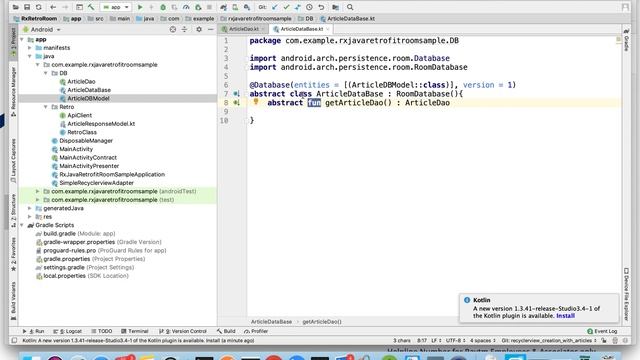This screenshot has width=640, height=360.
Task: Switch to the ArticleDao.kt editor tab
Action: (x=243, y=29)
